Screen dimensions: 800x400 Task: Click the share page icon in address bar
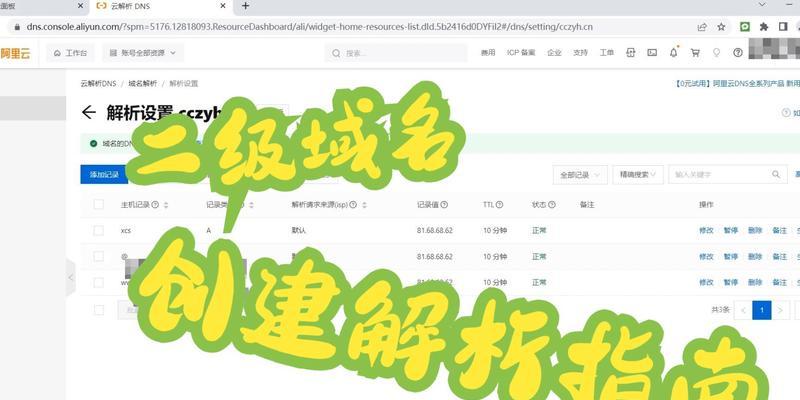703,27
